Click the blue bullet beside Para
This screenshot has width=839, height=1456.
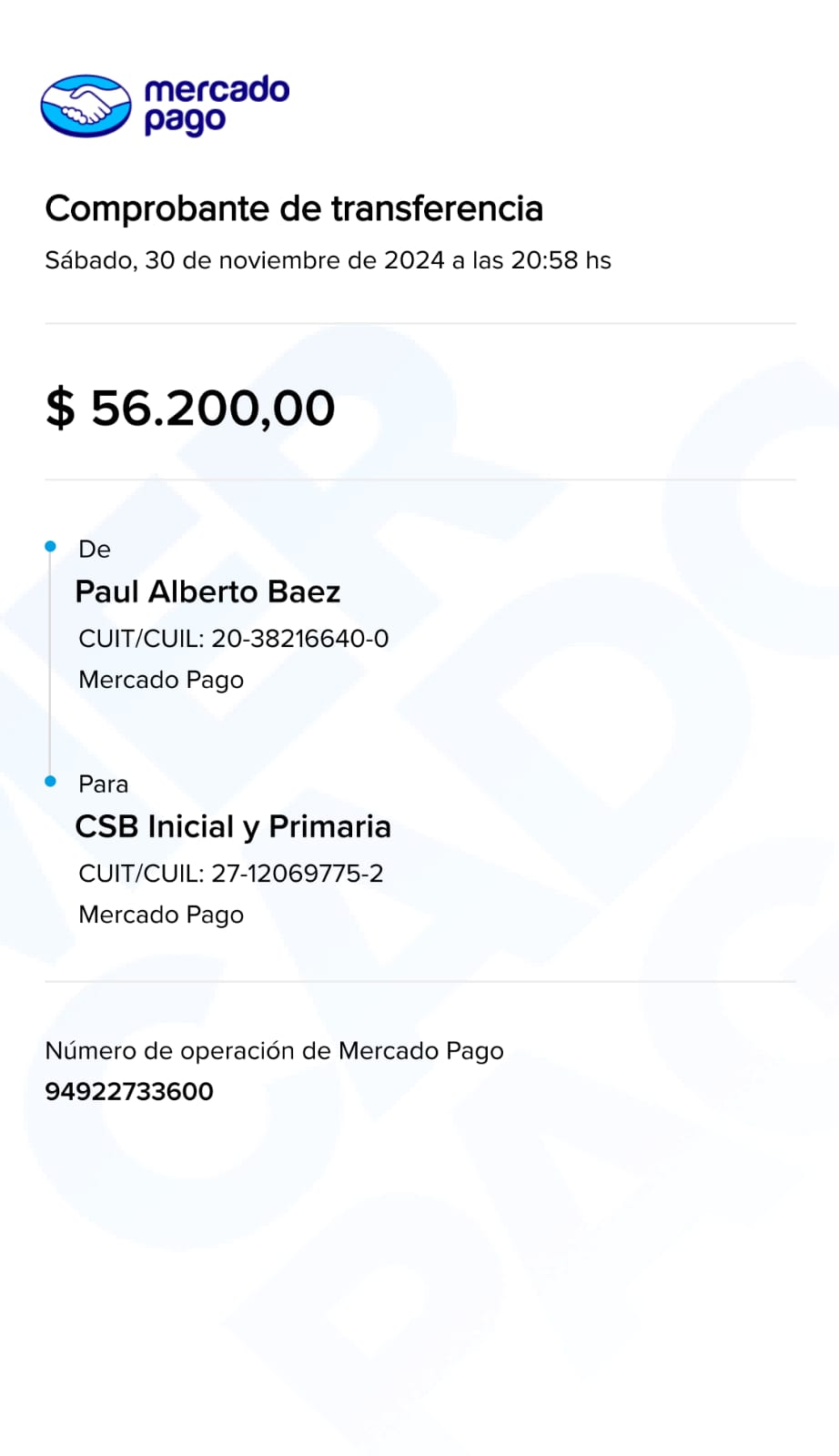(x=51, y=781)
